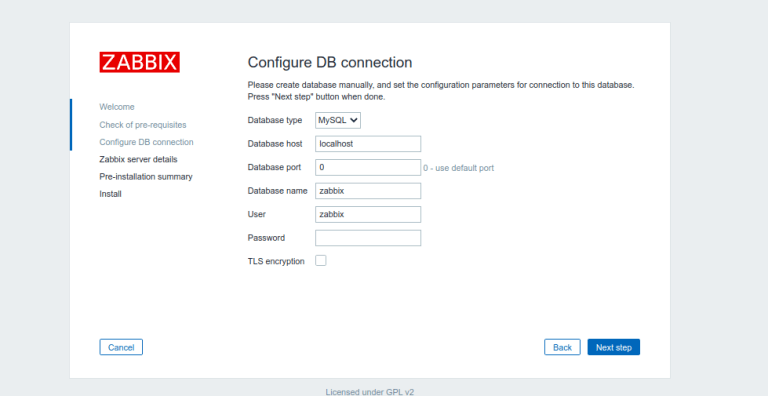This screenshot has height=396, width=768.
Task: Click the '0 - use default port' hint
Action: (x=458, y=168)
